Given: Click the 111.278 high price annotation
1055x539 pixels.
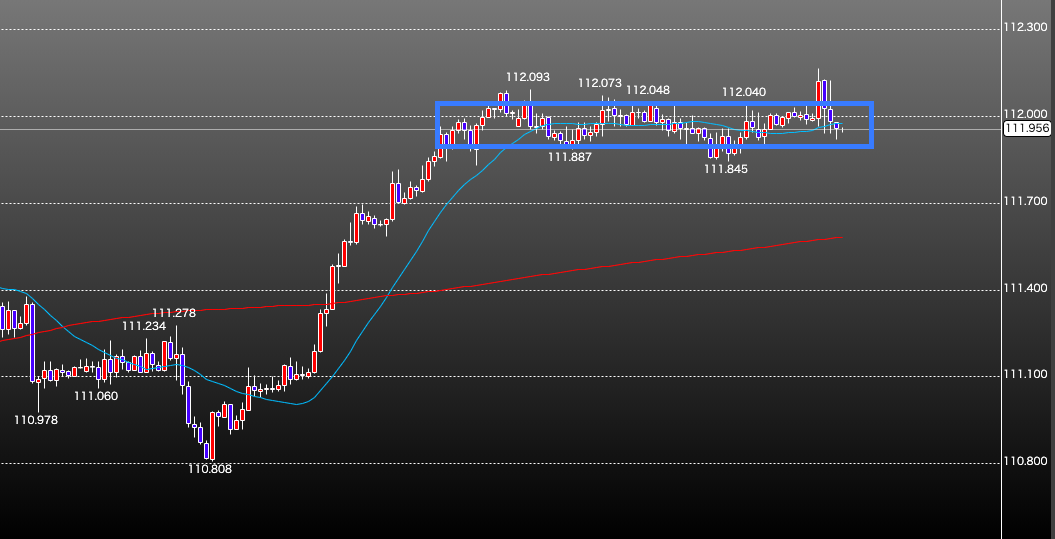Looking at the screenshot, I should point(174,313).
